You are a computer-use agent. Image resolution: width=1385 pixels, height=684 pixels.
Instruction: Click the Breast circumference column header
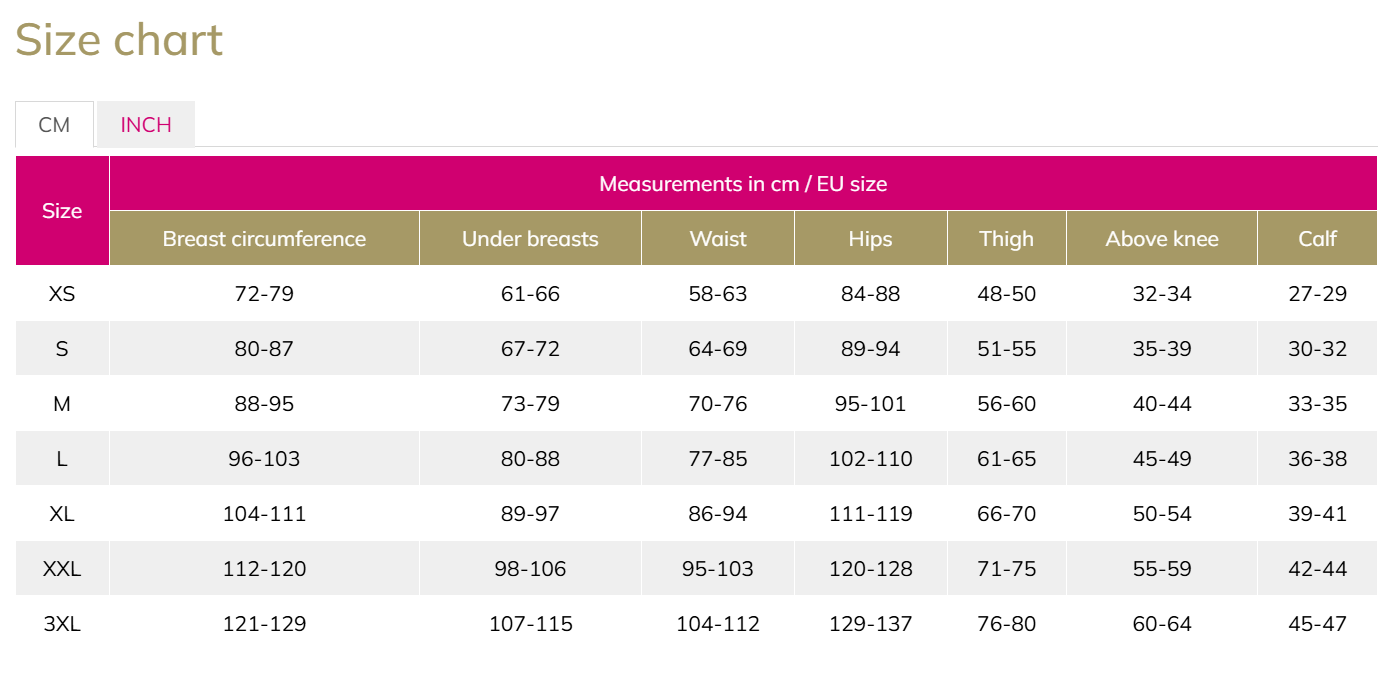click(x=264, y=239)
